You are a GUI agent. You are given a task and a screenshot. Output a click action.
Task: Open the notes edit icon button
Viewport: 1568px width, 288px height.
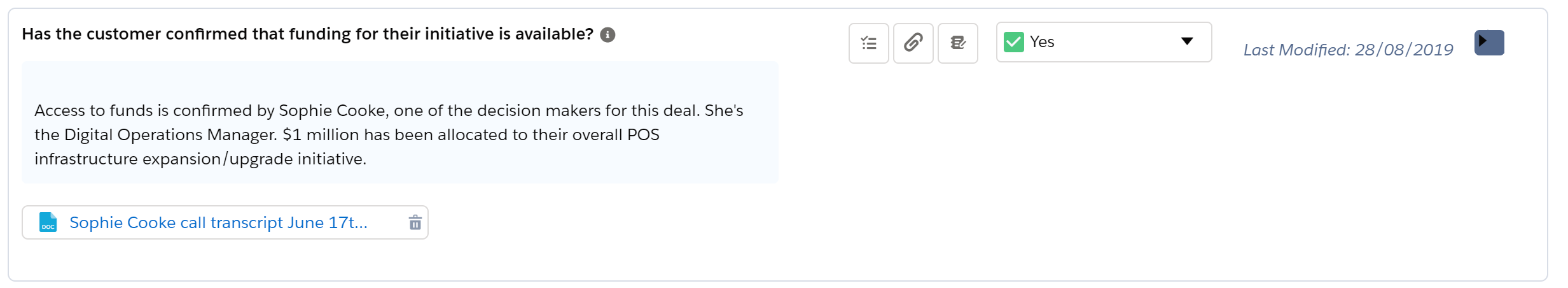click(957, 43)
